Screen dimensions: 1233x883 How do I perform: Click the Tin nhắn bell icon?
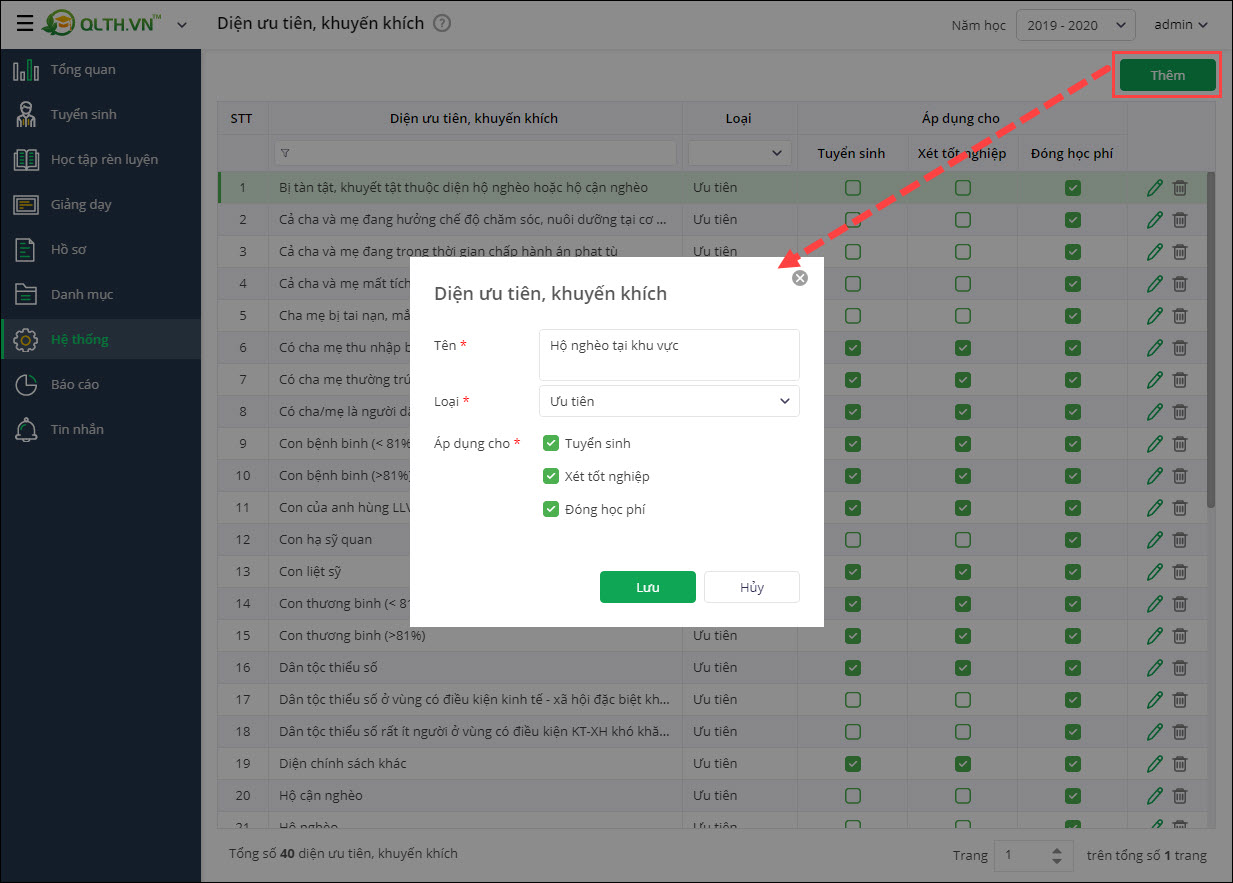click(26, 430)
